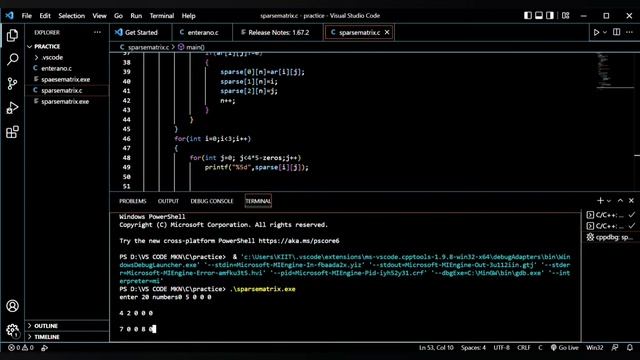Select the second C/C++ terminal entry
Screen dimensions: 640x360
610,226
